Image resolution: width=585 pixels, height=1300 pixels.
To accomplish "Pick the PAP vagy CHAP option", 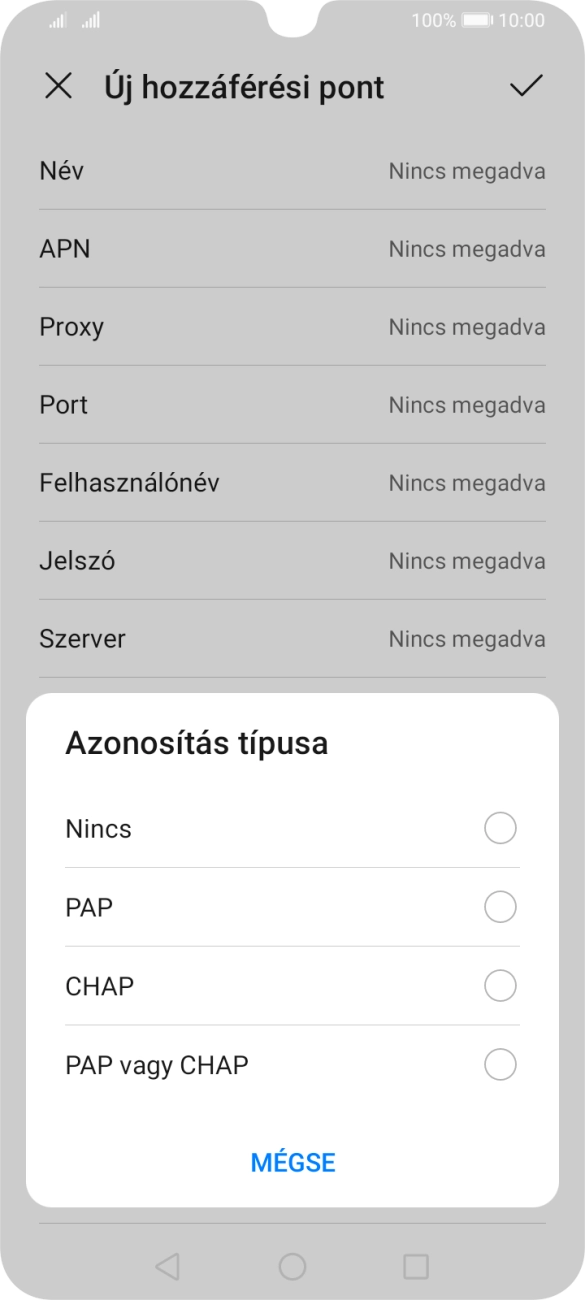I will tap(292, 1064).
